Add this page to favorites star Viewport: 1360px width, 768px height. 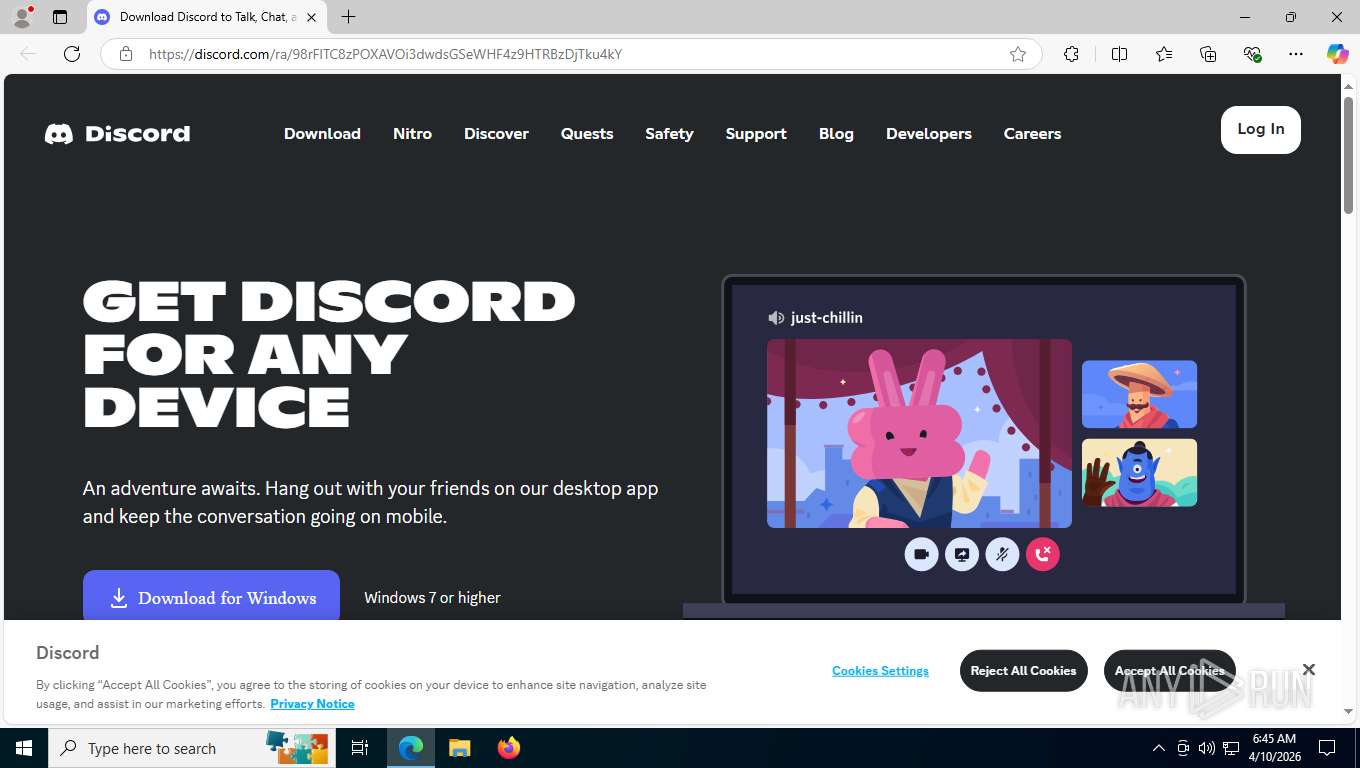coord(1018,54)
